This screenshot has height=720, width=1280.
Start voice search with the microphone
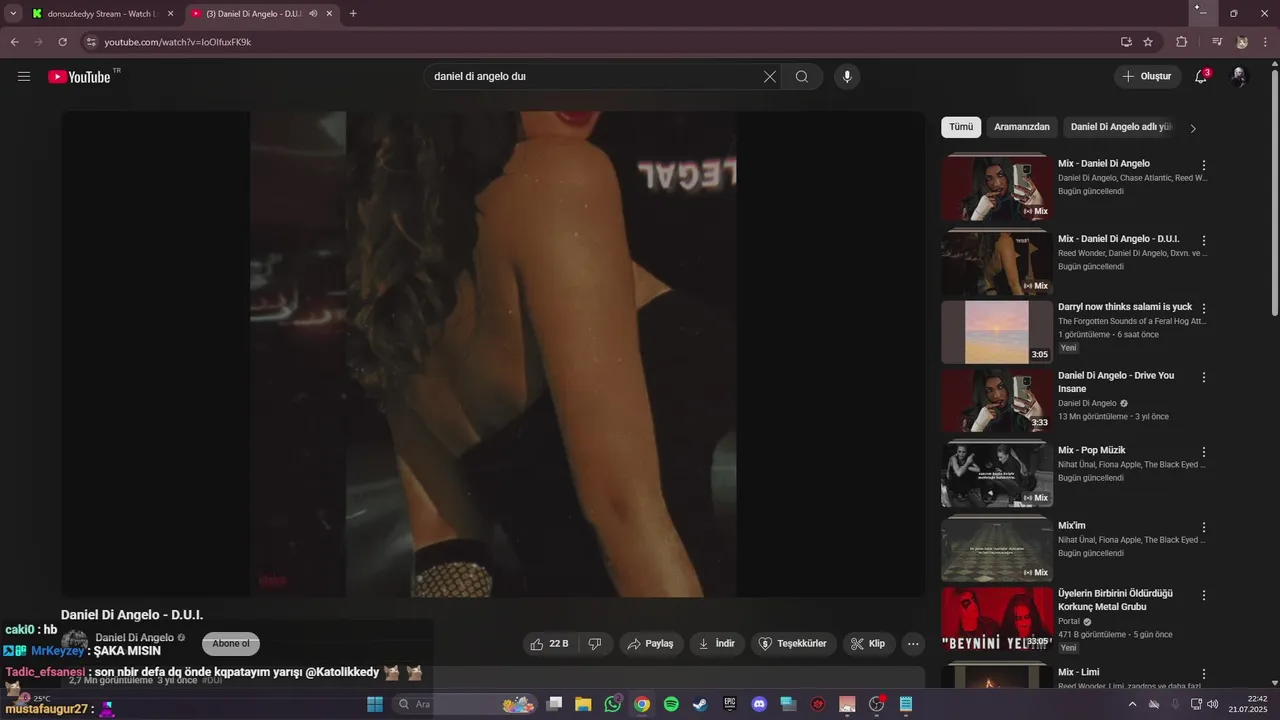847,77
